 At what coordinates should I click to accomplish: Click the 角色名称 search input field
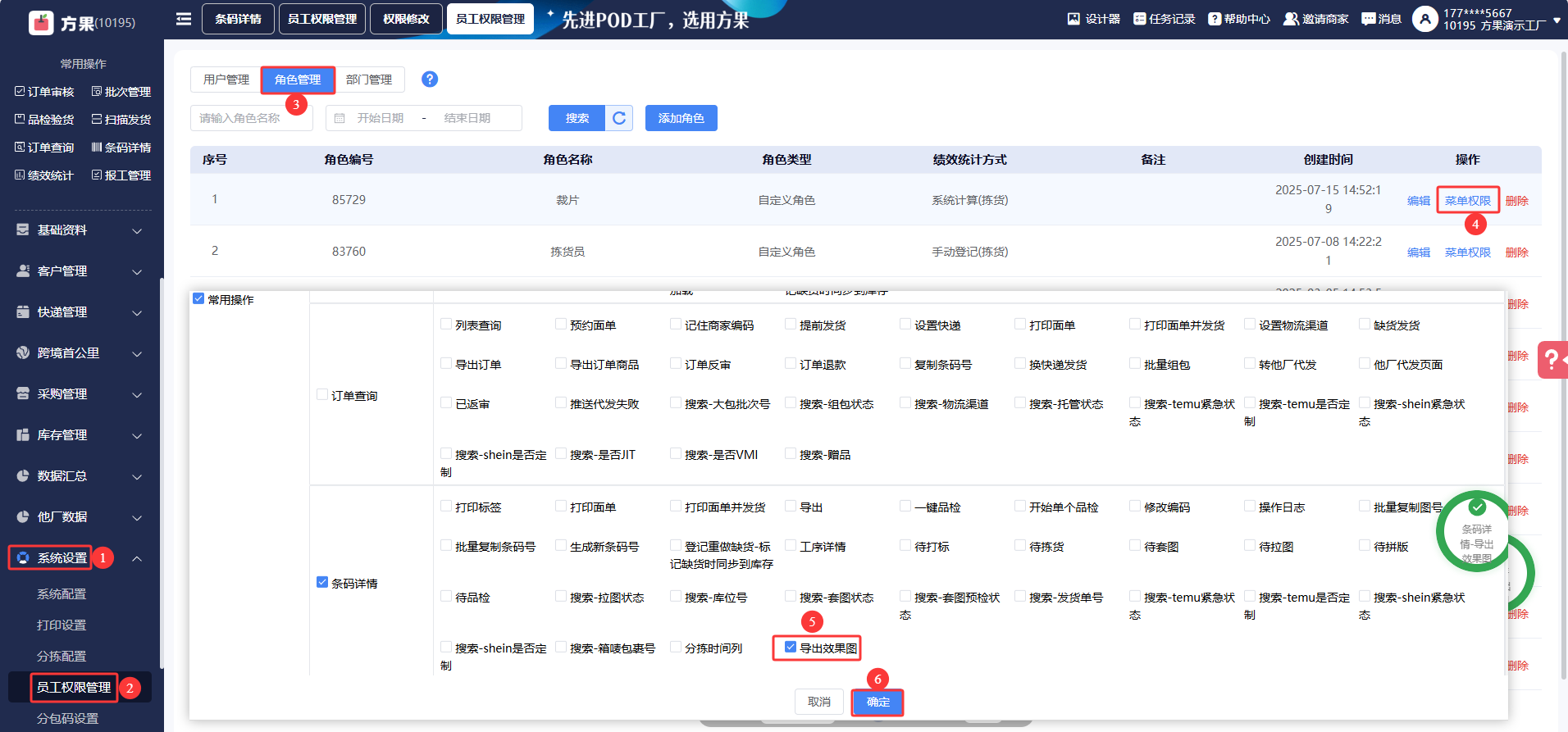click(251, 118)
